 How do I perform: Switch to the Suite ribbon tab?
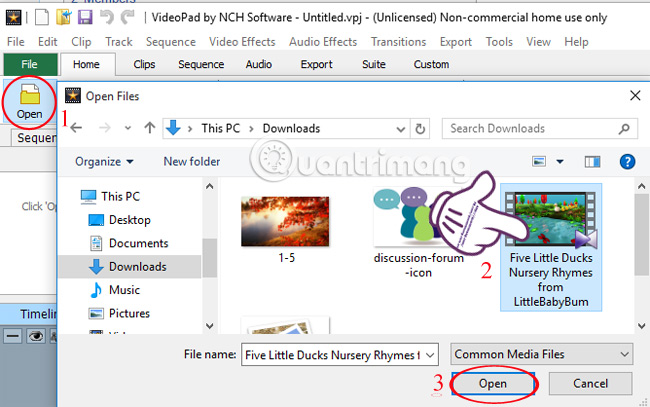374,64
